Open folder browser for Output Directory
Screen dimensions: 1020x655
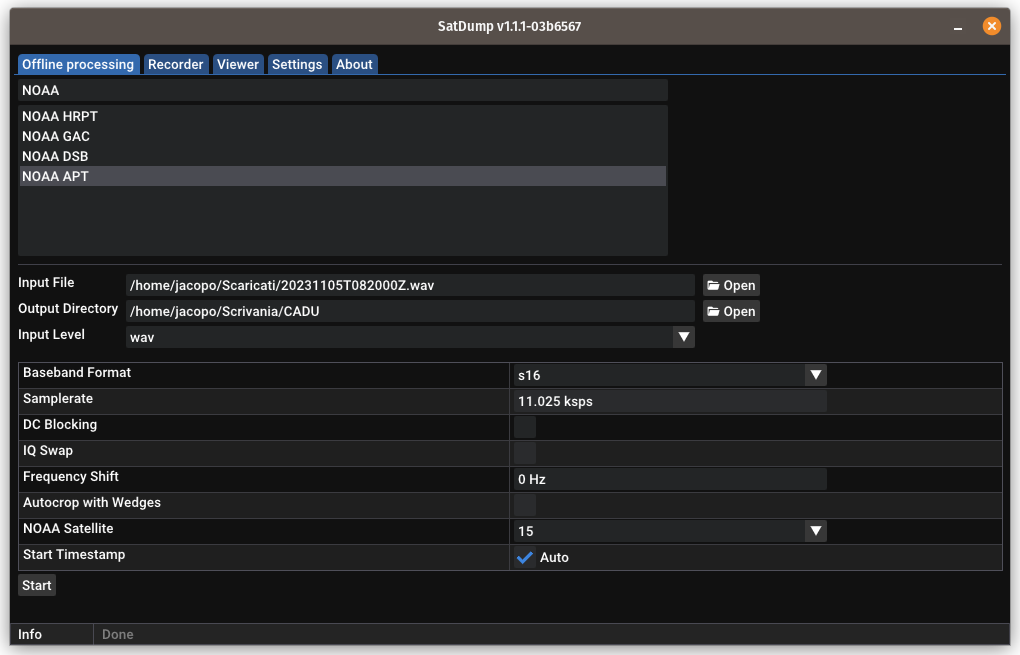point(731,312)
